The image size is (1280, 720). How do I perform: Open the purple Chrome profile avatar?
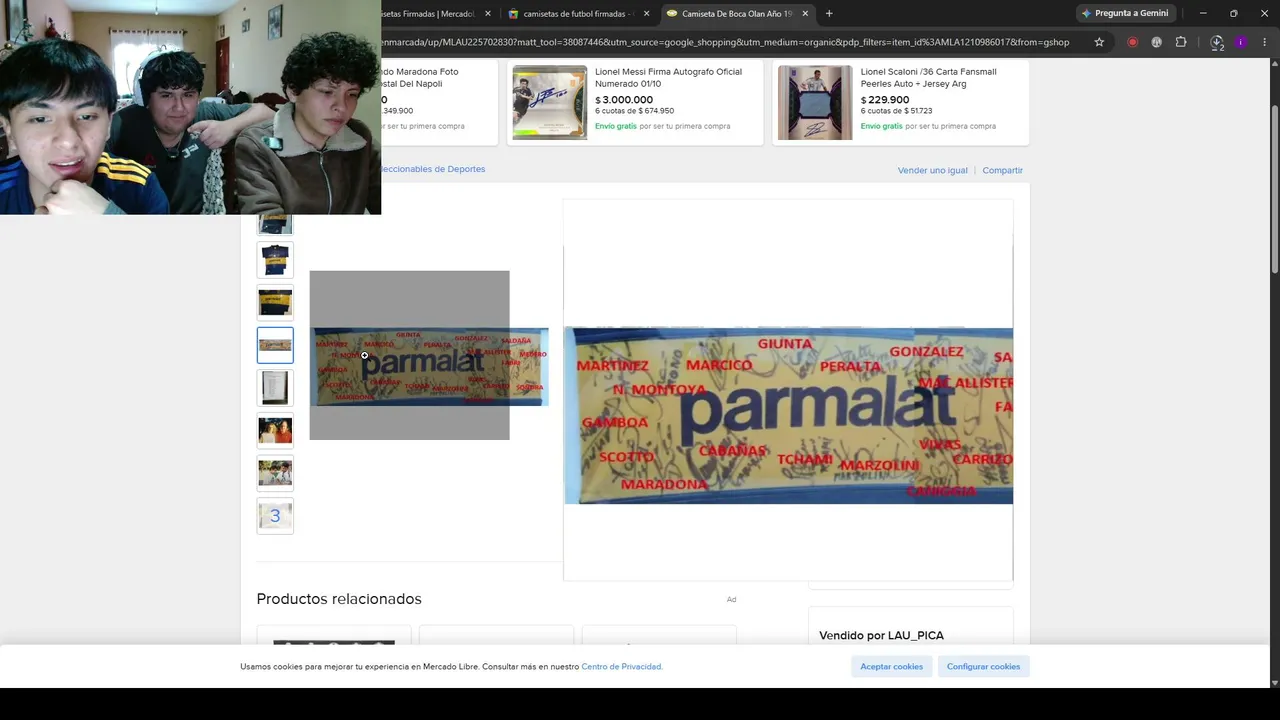coord(1241,42)
